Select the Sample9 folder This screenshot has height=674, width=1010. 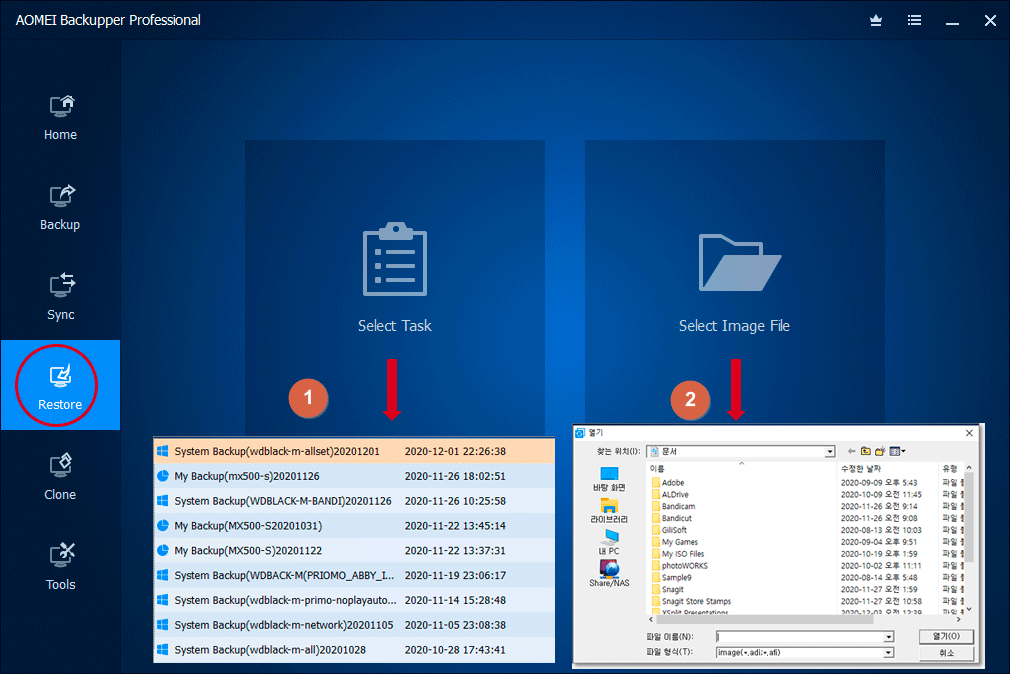[671, 578]
